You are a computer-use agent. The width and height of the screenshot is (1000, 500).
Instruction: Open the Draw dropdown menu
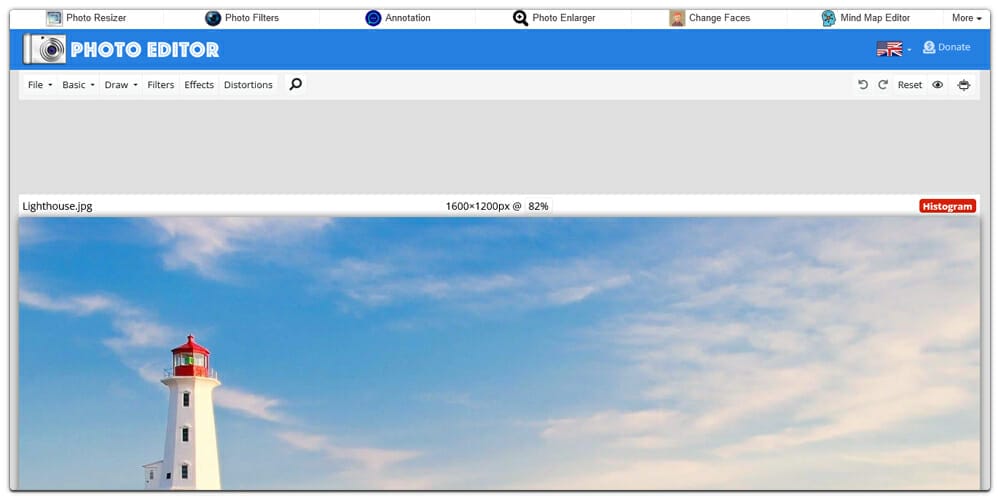[121, 85]
